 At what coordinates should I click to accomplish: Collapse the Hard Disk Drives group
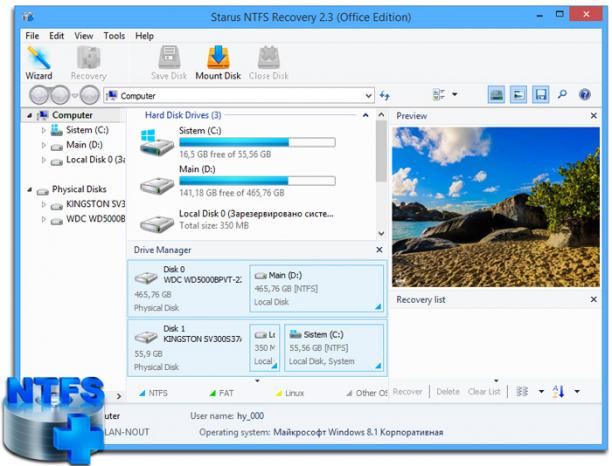coord(366,115)
